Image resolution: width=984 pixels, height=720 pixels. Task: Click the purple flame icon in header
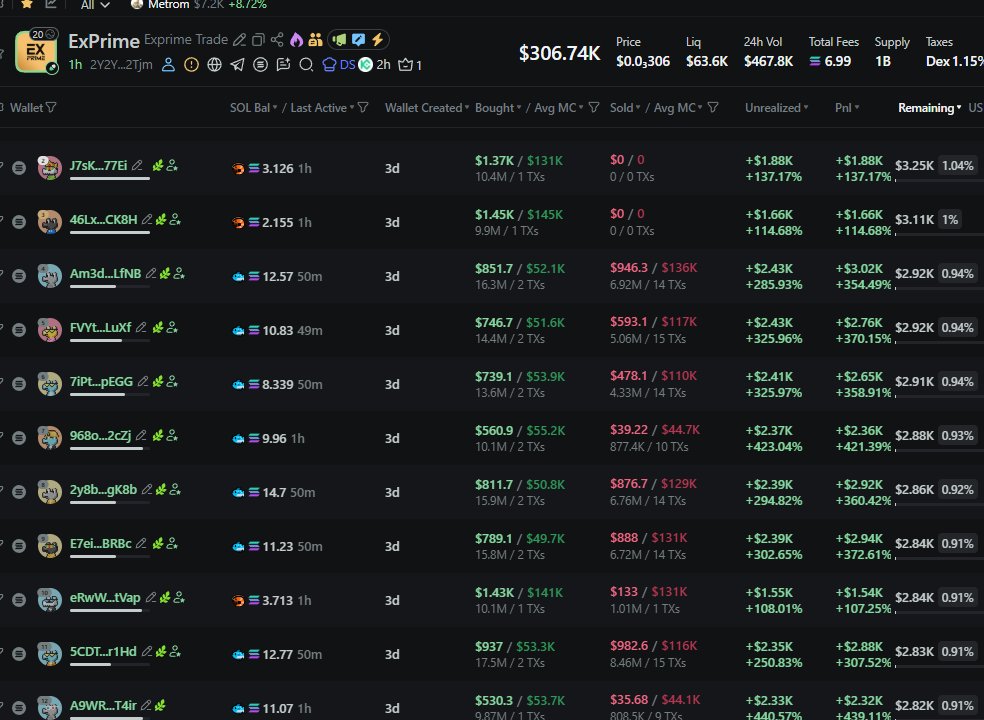[296, 40]
